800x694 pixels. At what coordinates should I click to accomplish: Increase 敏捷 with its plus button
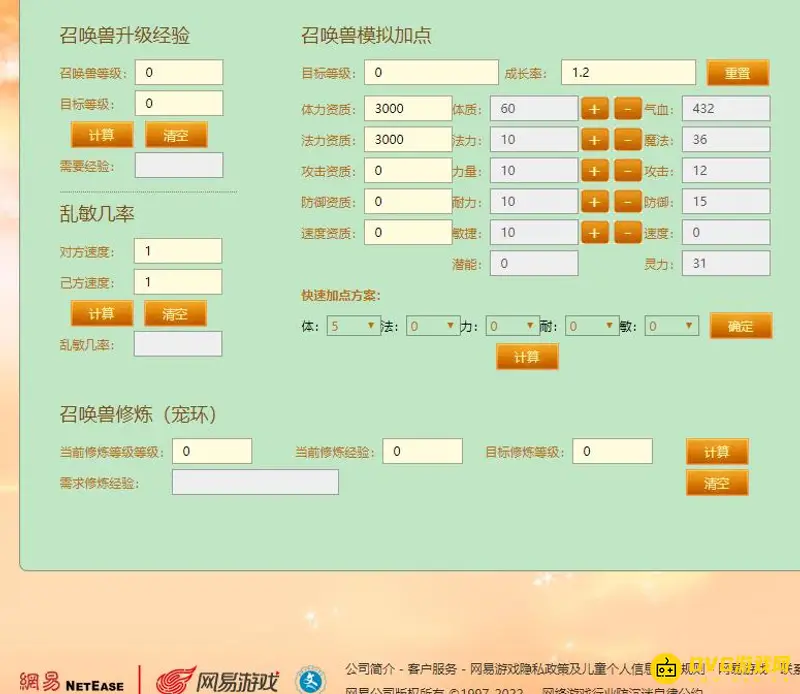594,233
